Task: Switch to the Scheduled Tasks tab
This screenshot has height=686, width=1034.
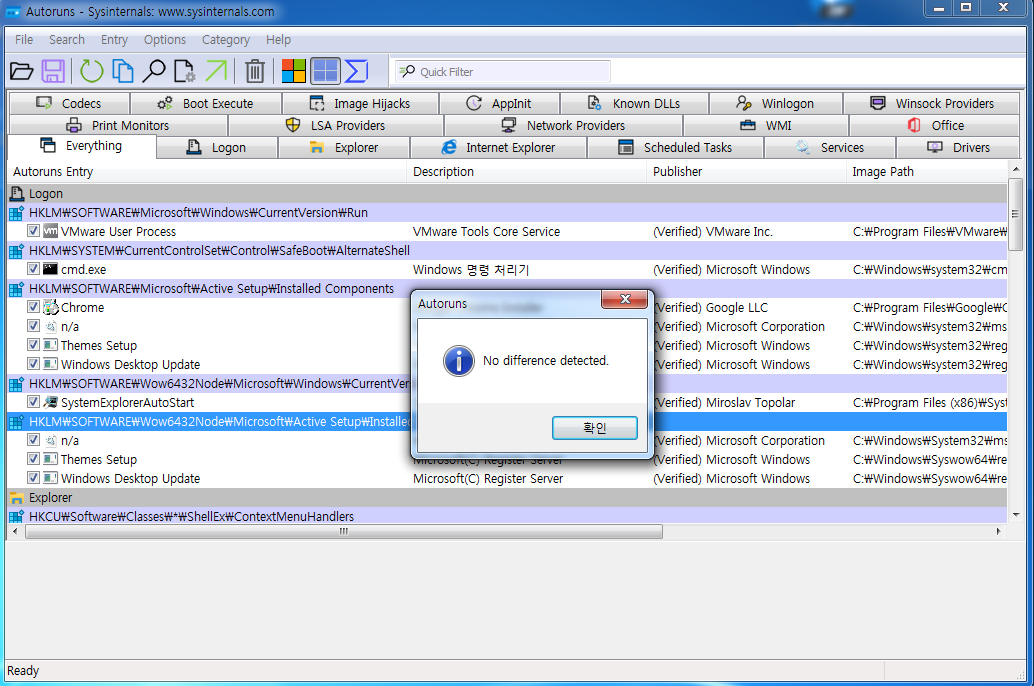Action: (675, 148)
